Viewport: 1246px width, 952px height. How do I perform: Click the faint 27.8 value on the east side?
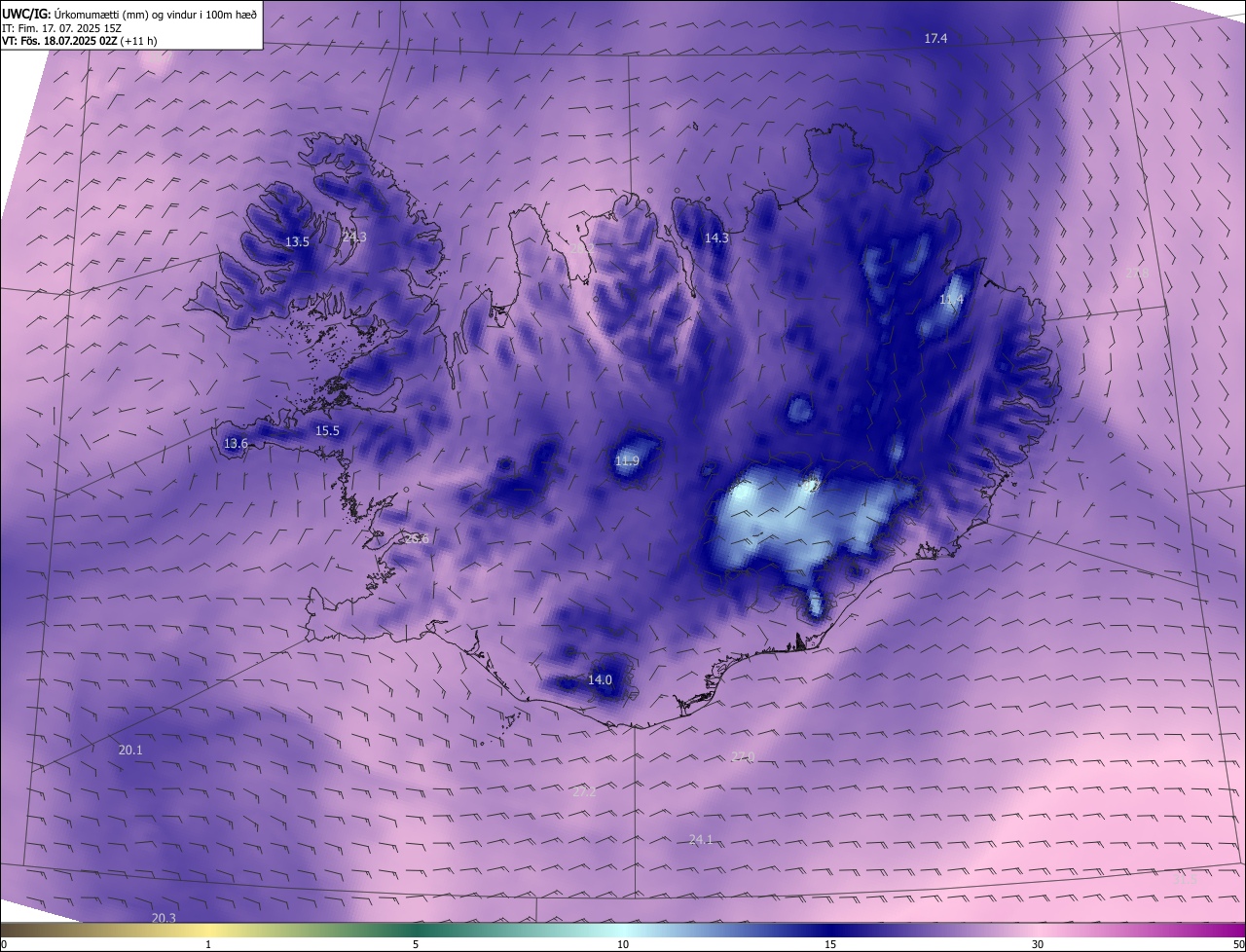[1137, 274]
